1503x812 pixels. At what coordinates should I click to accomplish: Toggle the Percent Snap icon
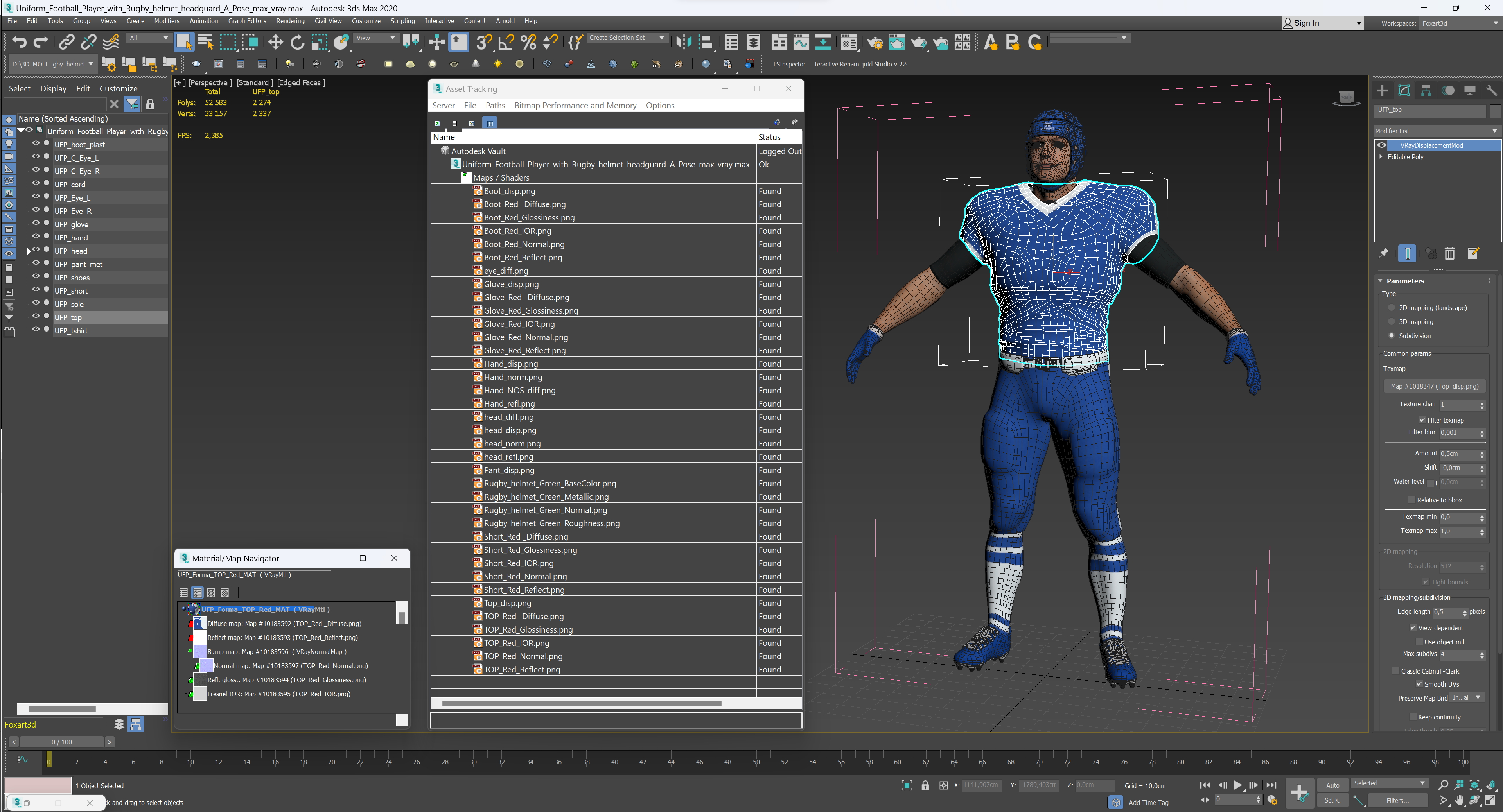528,41
